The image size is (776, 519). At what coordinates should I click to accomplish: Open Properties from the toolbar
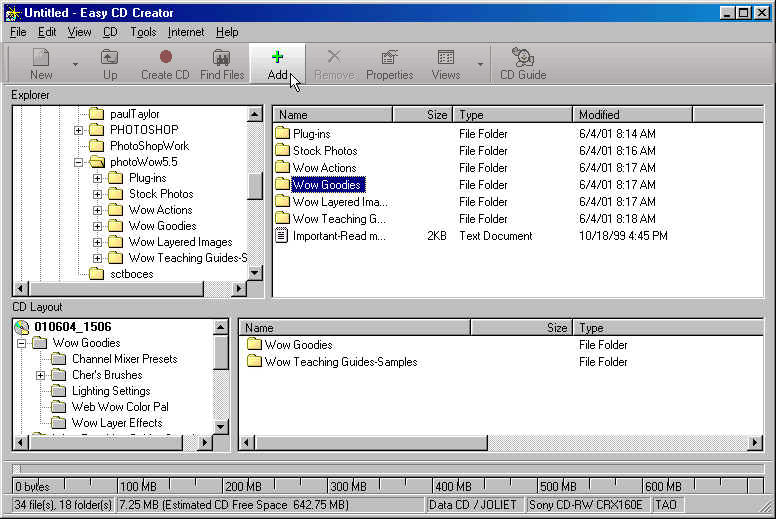389,64
